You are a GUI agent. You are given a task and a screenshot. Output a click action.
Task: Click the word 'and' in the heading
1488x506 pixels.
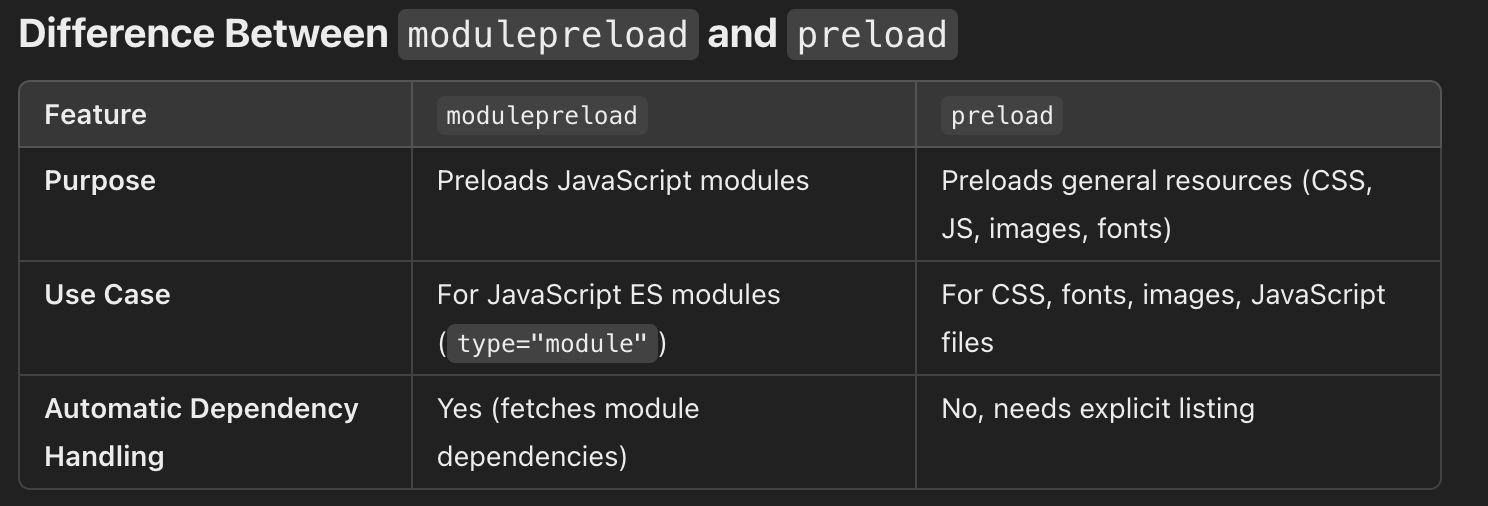point(742,34)
